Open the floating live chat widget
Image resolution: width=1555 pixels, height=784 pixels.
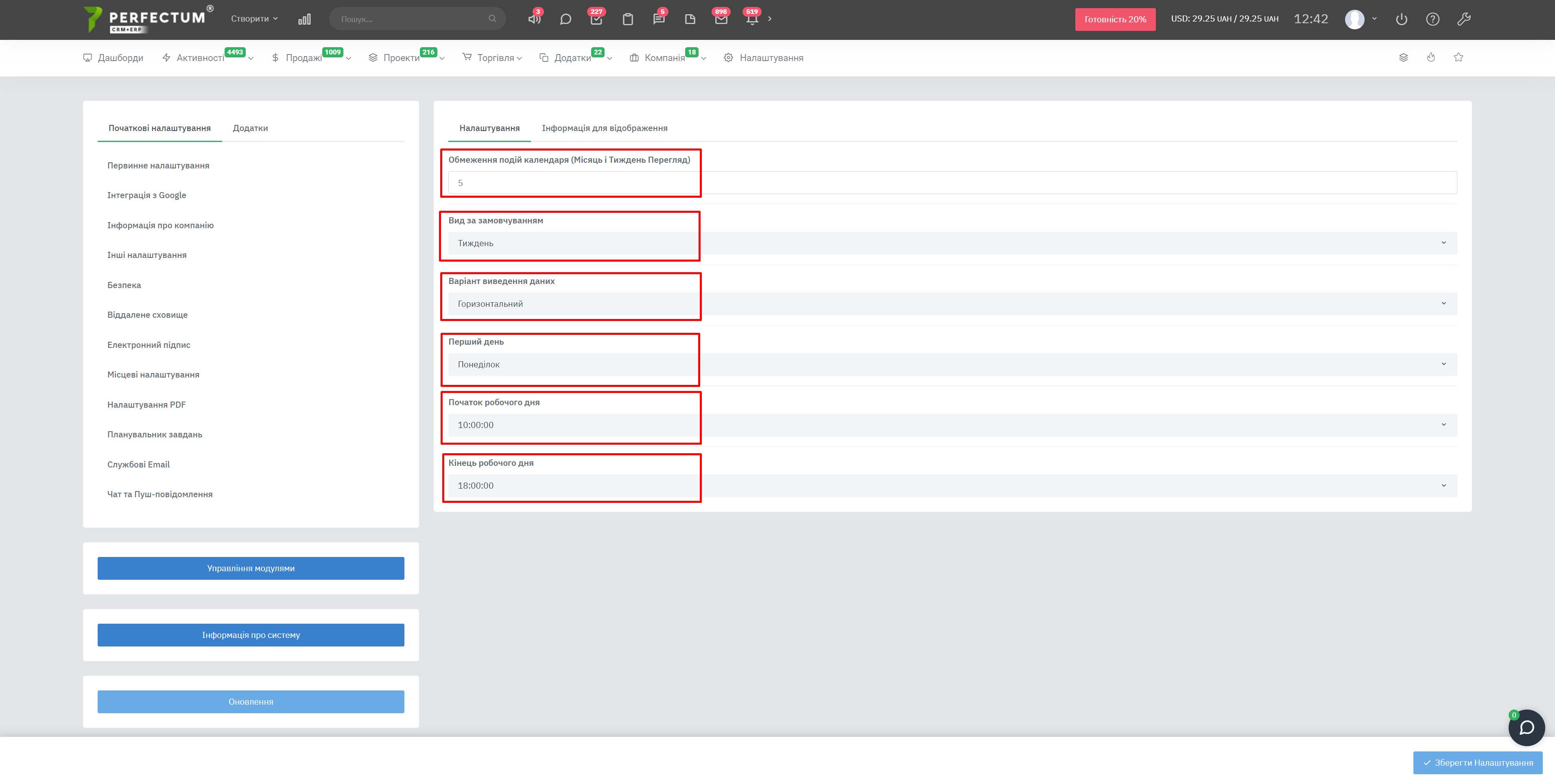pos(1526,727)
